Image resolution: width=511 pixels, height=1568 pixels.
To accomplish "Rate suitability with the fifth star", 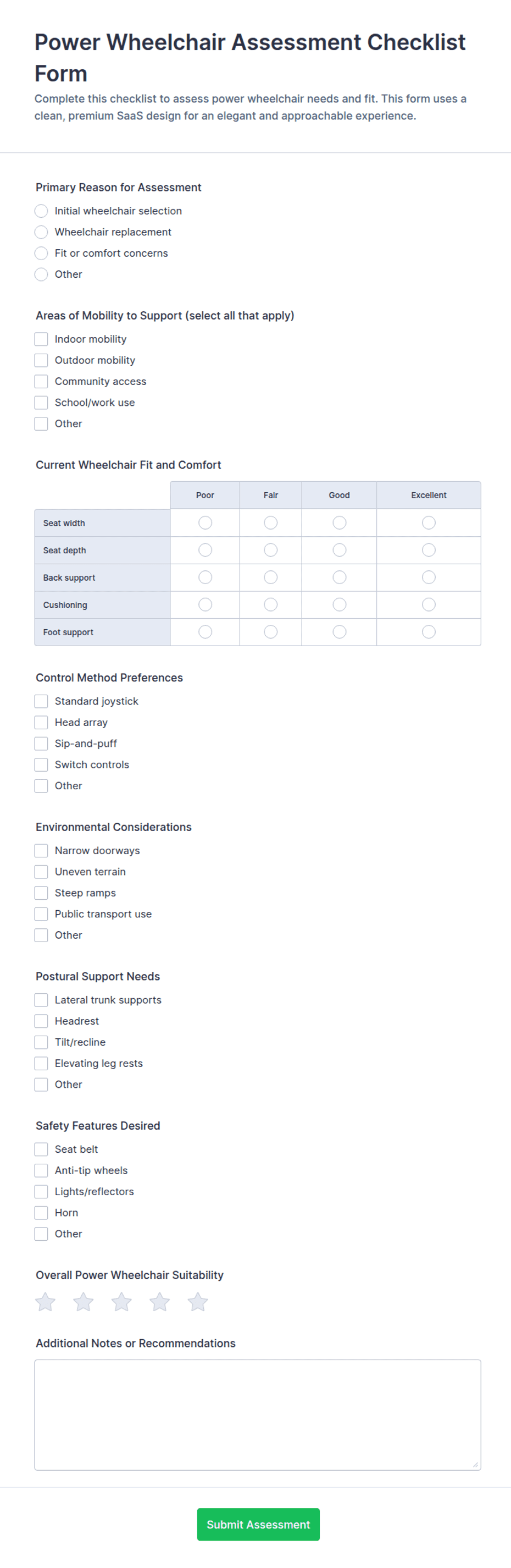I will pyautogui.click(x=198, y=1302).
